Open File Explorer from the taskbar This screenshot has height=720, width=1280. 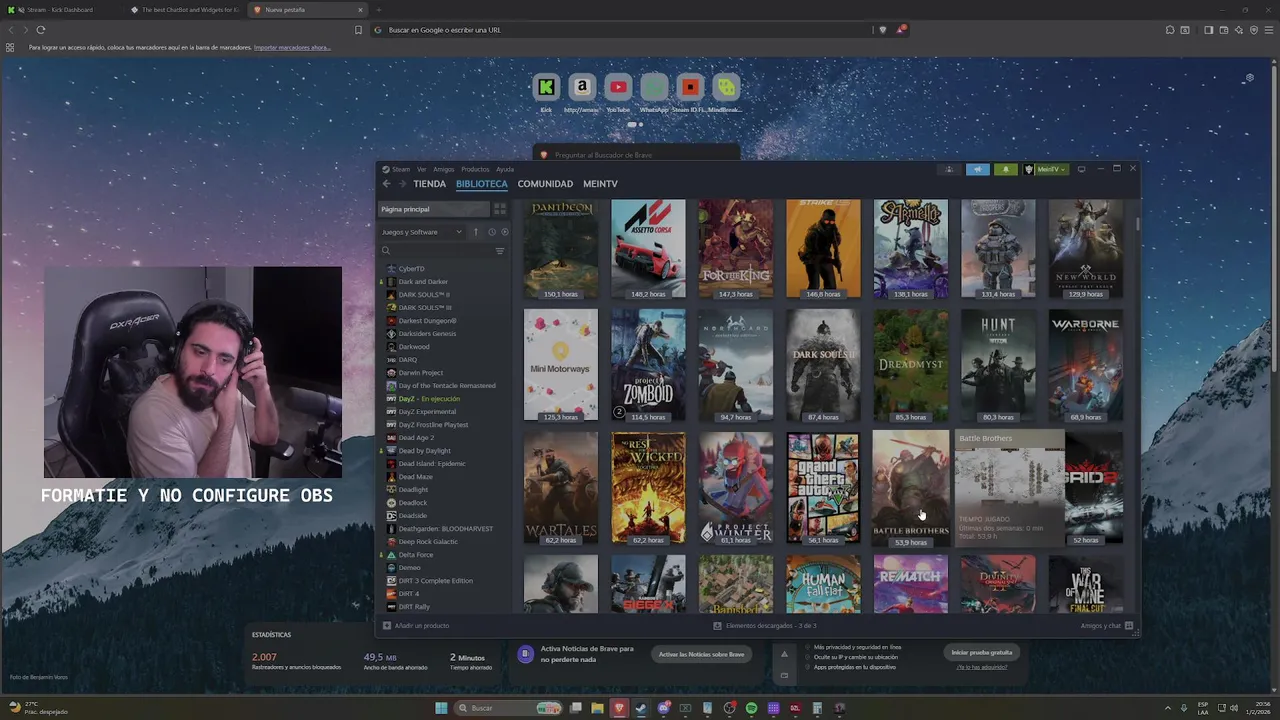coord(597,708)
